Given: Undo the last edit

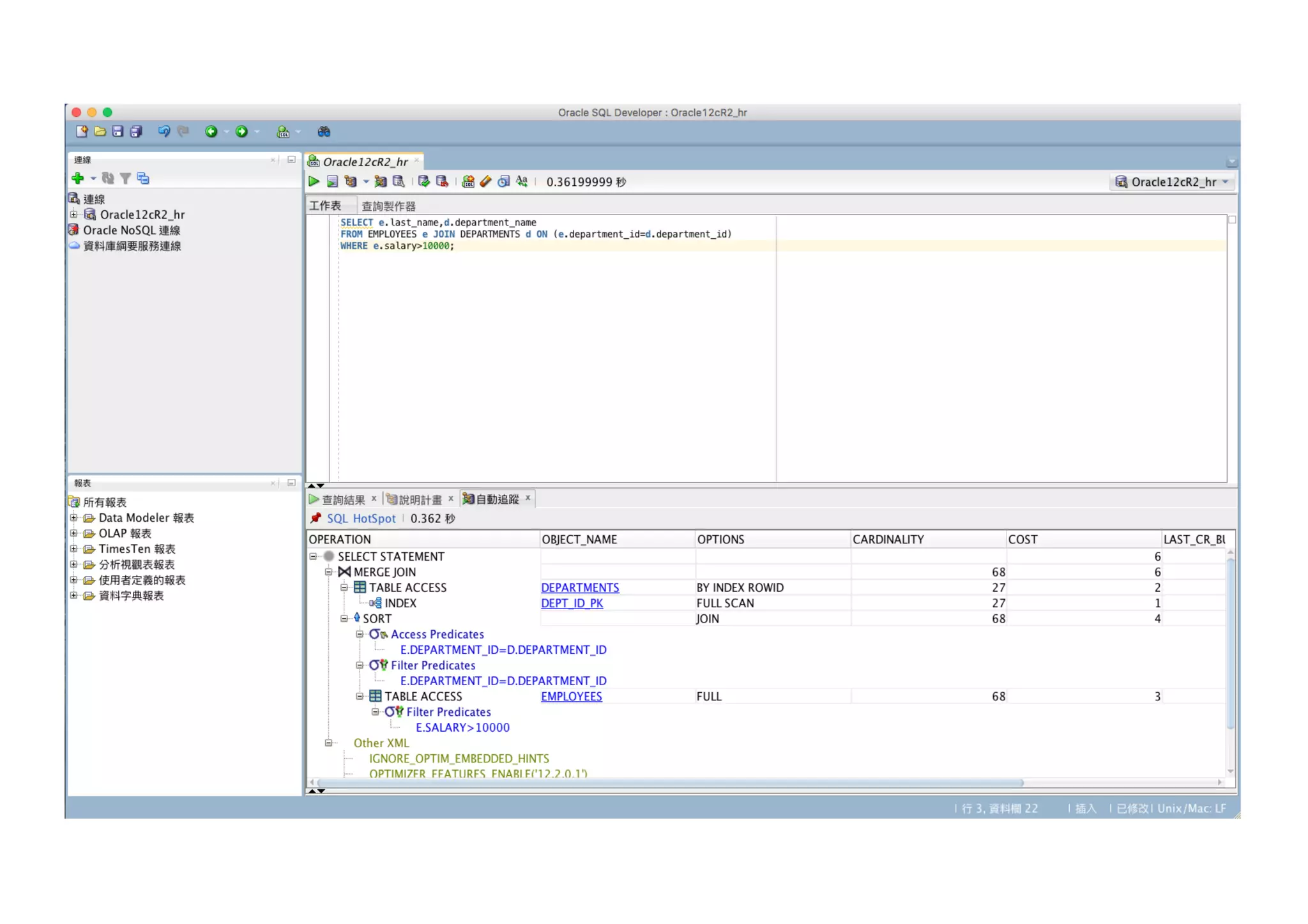Looking at the screenshot, I should pos(164,132).
